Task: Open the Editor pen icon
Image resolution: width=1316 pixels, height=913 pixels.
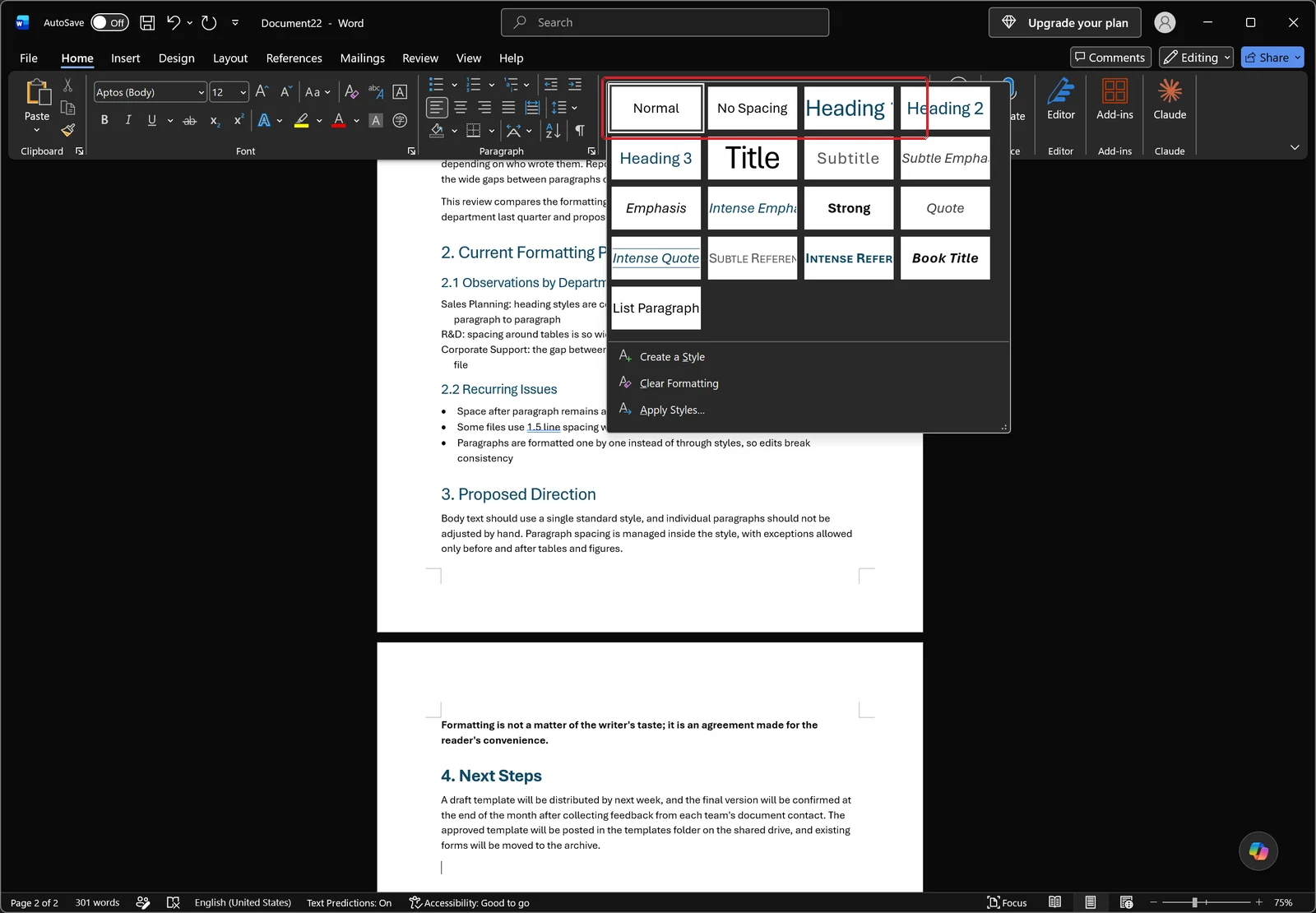Action: 1061,92
